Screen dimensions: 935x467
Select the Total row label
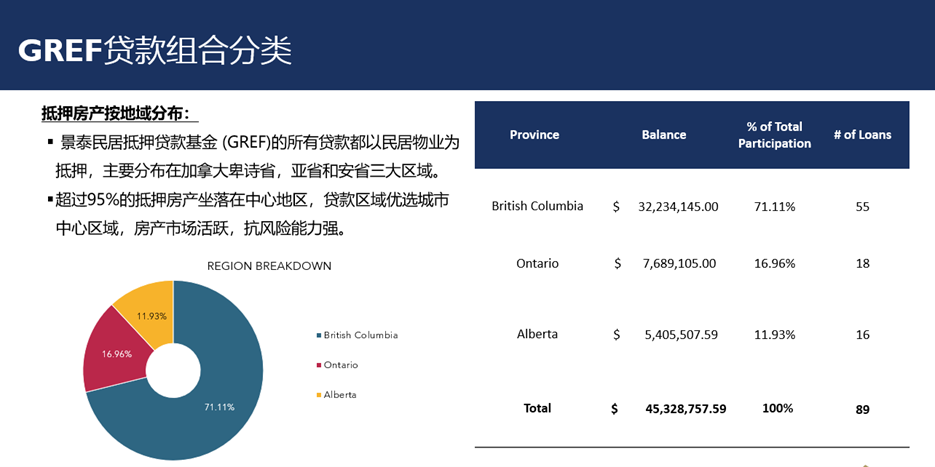tap(537, 408)
